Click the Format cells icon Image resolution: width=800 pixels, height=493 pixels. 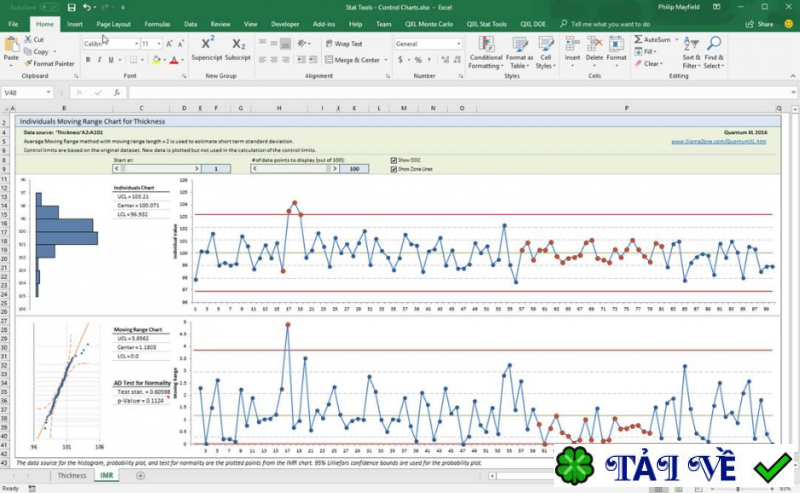click(616, 44)
